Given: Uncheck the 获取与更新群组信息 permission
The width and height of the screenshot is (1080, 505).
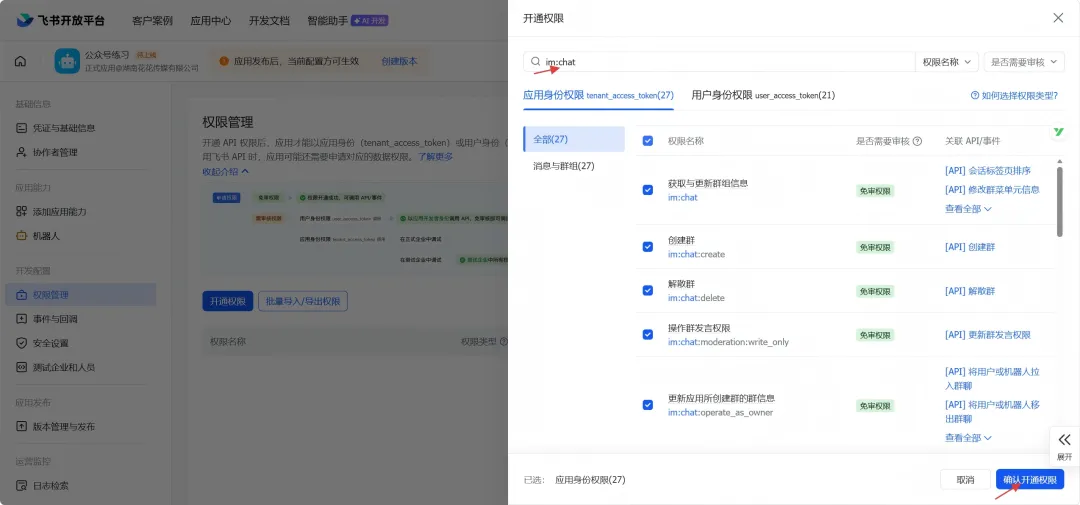Looking at the screenshot, I should tap(647, 190).
